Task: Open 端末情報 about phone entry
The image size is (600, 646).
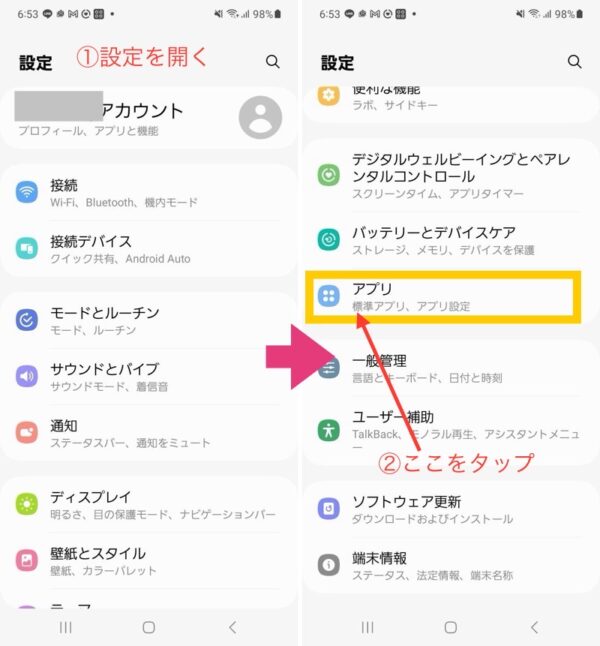Action: click(451, 565)
